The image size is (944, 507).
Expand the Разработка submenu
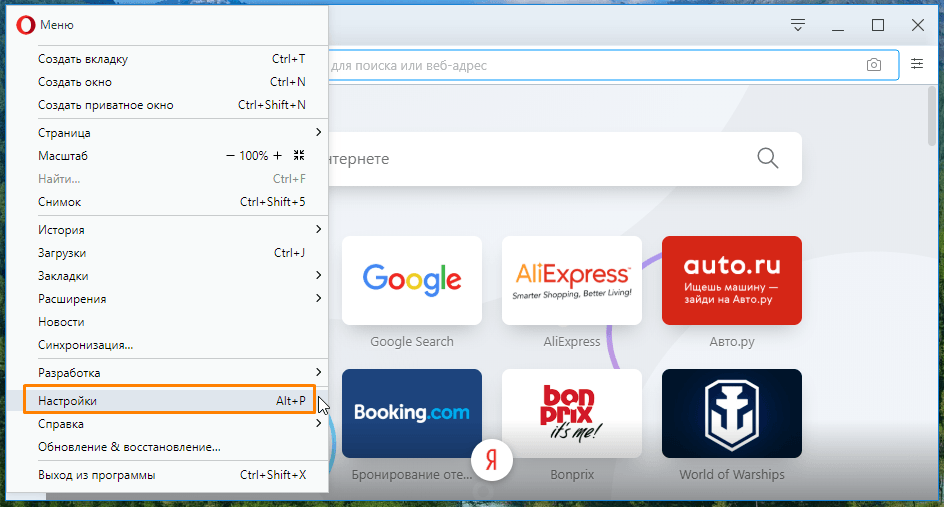click(167, 373)
